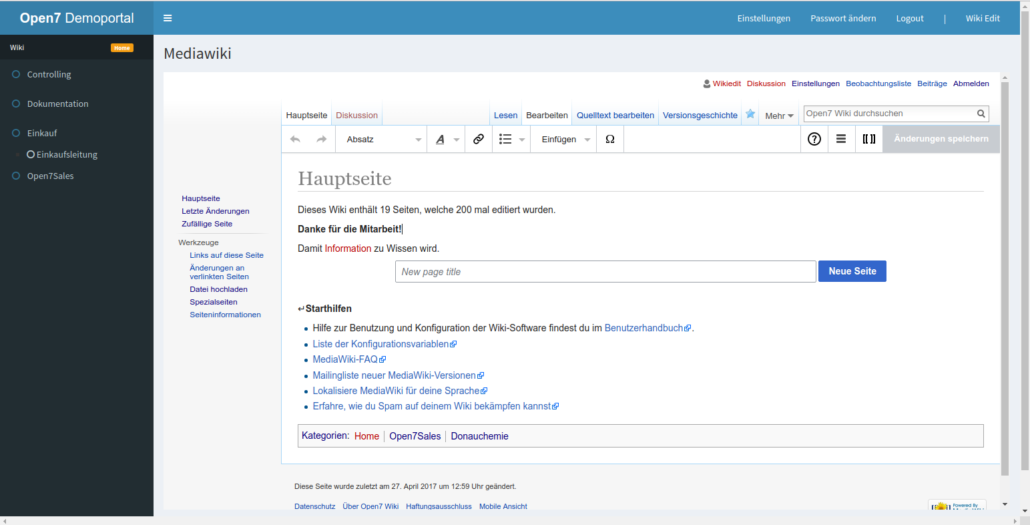Viewport: 1030px width, 525px height.
Task: Click Zufällige Seite in wiki sidebar
Action: 207,224
